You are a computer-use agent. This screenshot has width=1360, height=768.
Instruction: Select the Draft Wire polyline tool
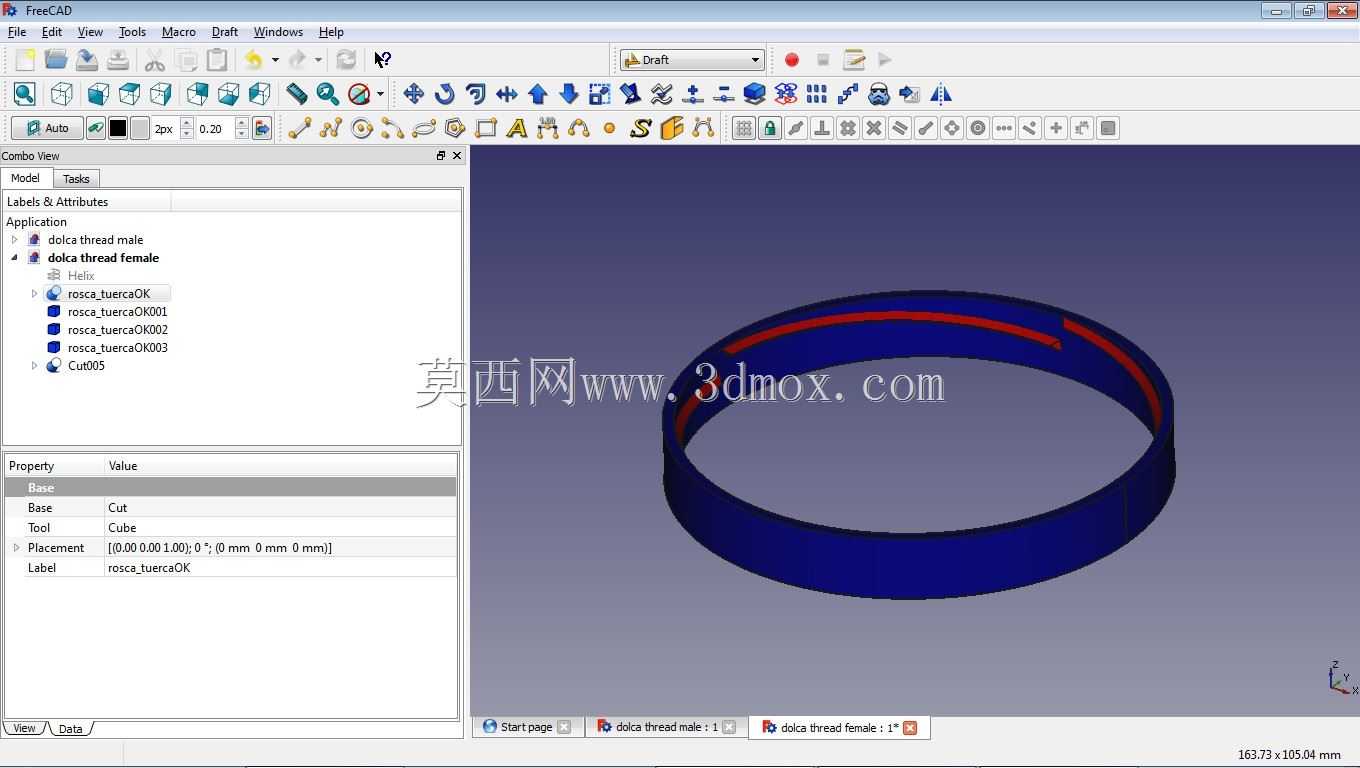point(331,128)
